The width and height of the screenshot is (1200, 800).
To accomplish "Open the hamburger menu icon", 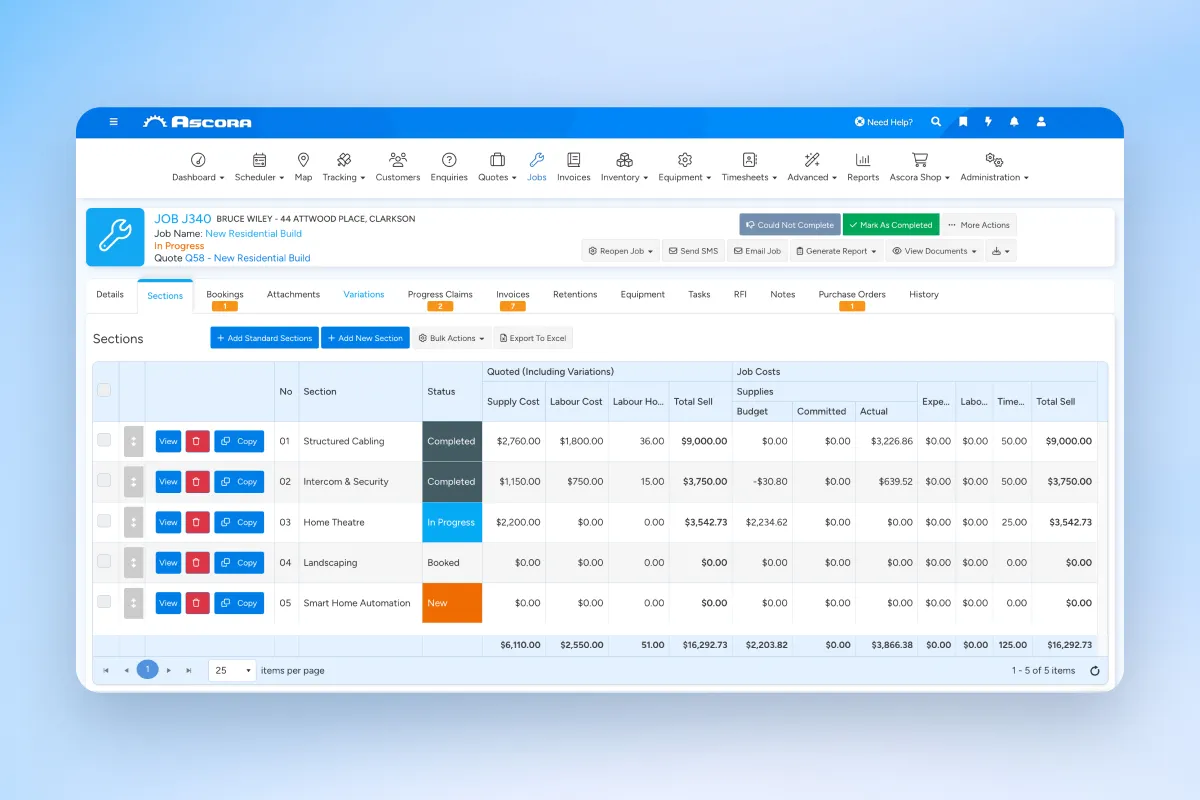I will click(x=114, y=122).
